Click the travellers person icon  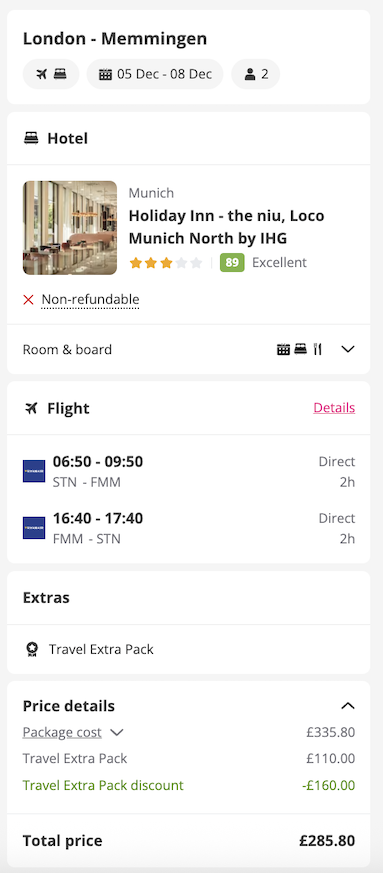tap(250, 75)
